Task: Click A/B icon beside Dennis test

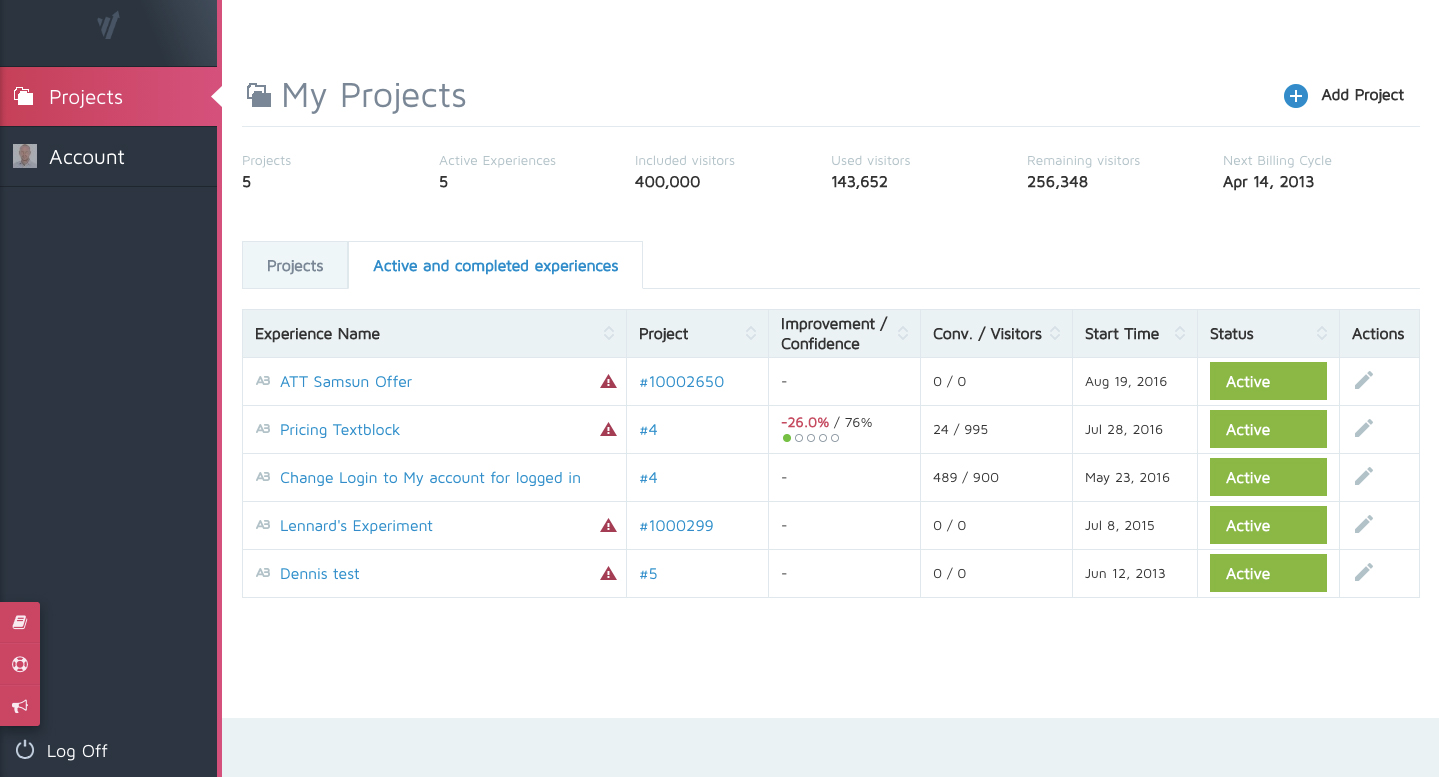Action: tap(263, 573)
